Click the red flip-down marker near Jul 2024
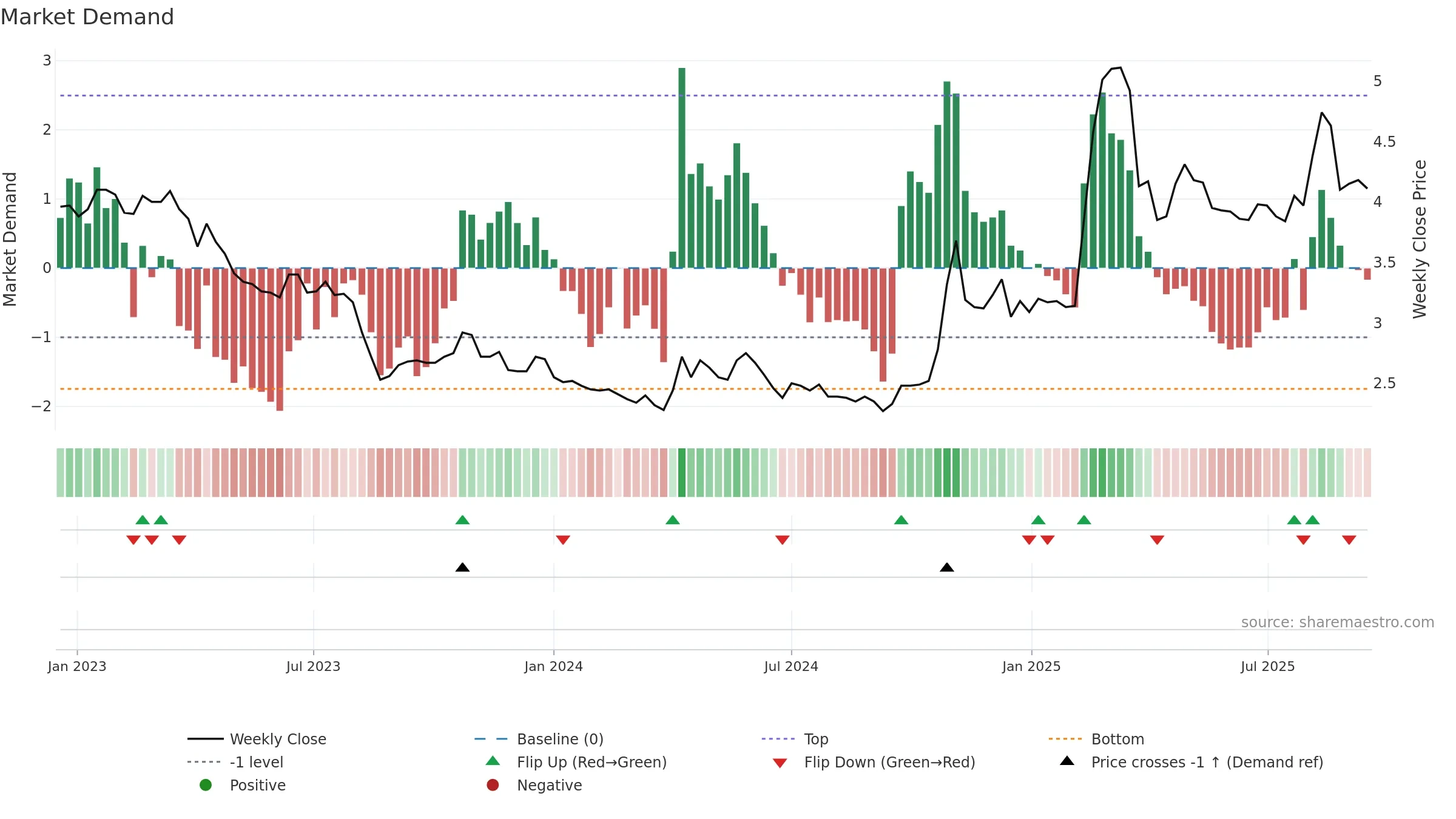 [x=782, y=540]
